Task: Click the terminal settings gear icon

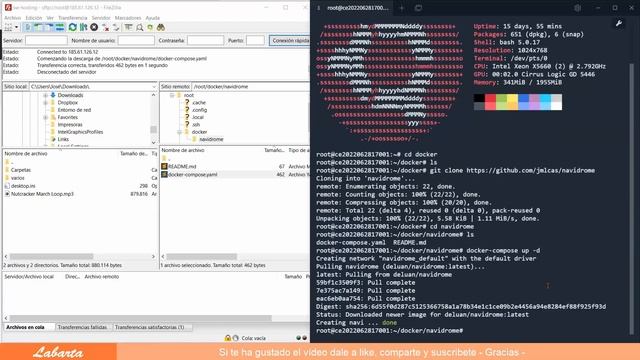Action: tap(578, 8)
